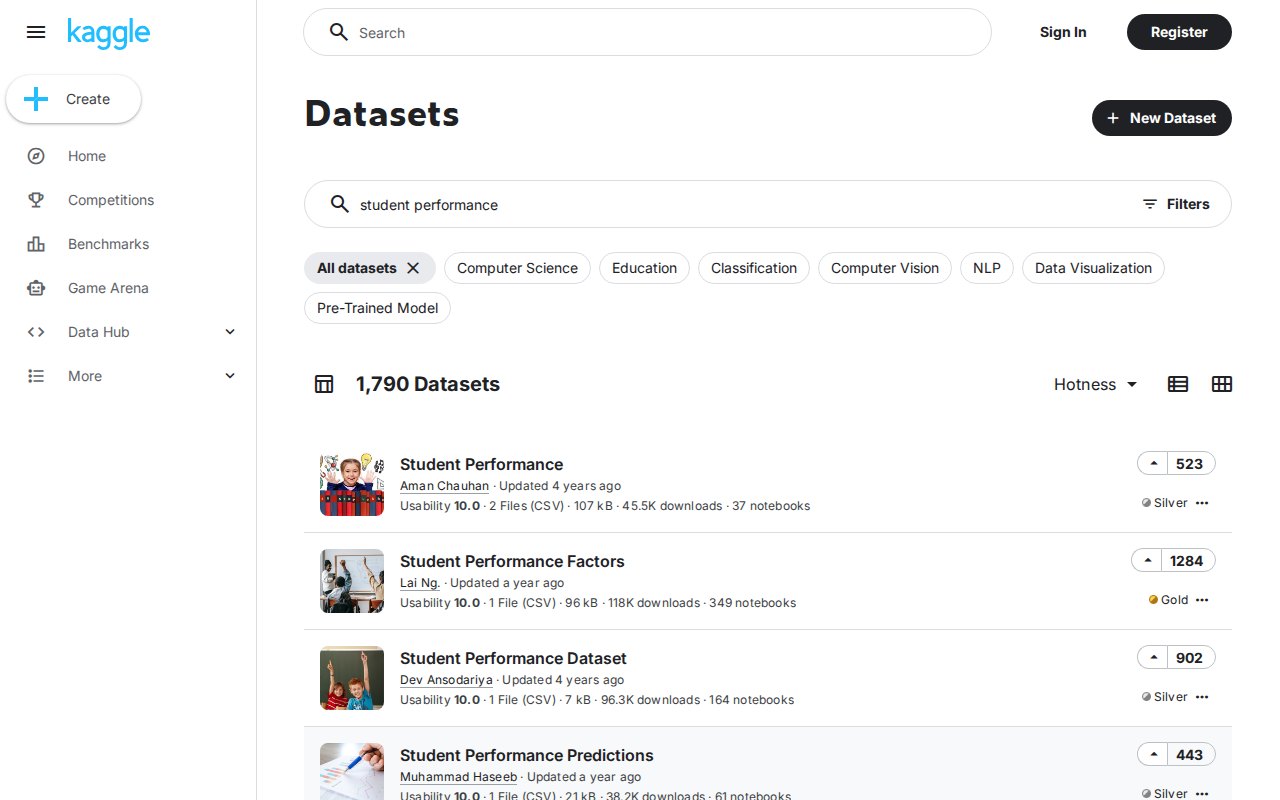
Task: Open the Student Performance dataset title
Action: point(481,464)
